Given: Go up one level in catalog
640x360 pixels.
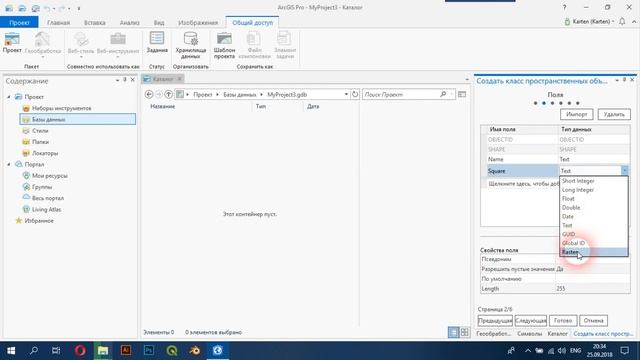Looking at the screenshot, I should (168, 94).
